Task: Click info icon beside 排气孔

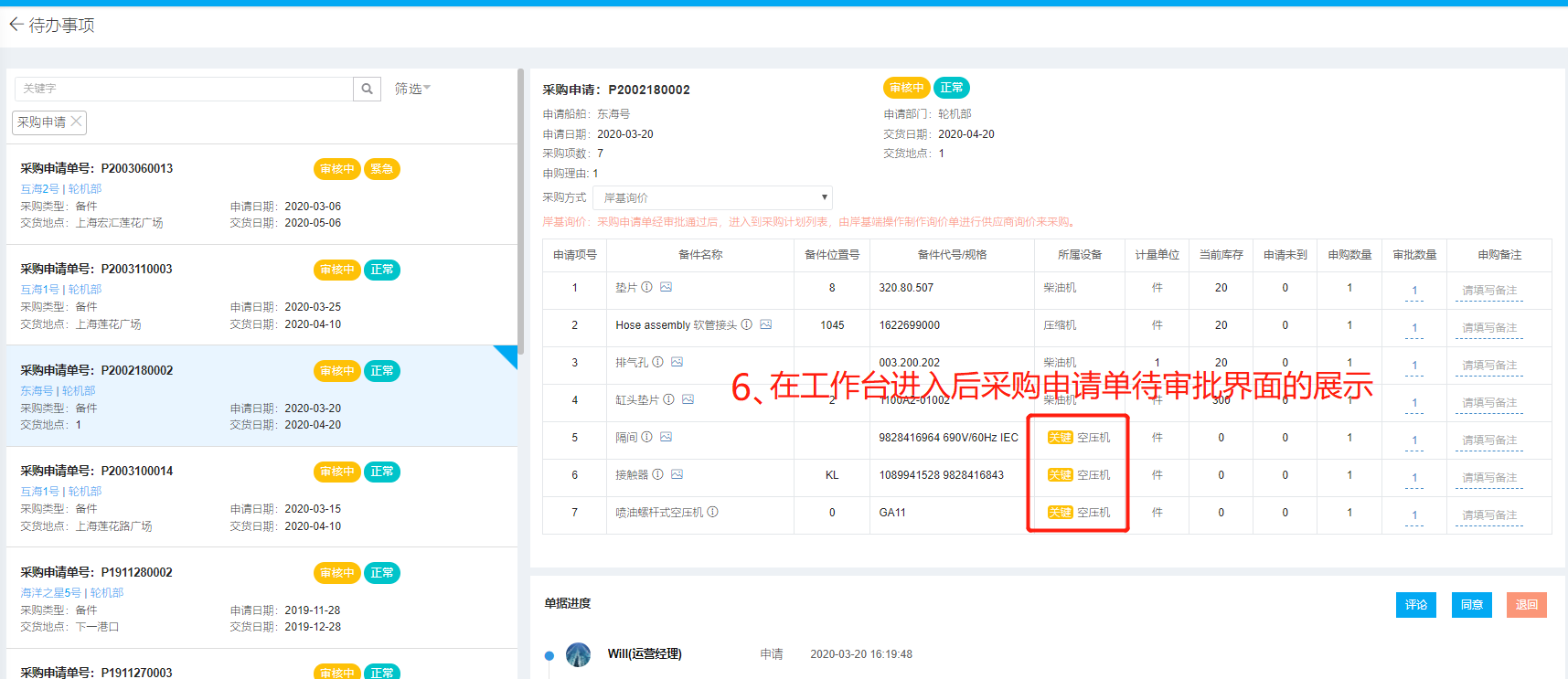Action: tap(657, 362)
